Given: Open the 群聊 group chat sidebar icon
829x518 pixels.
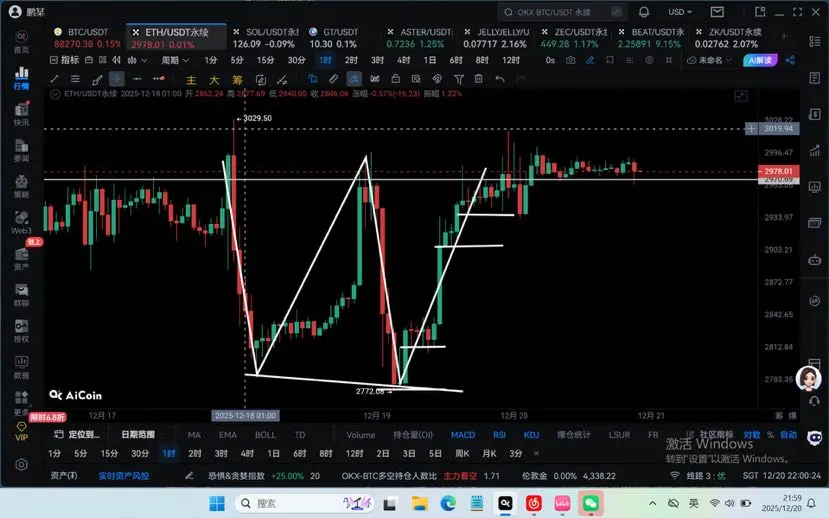Looking at the screenshot, I should (21, 295).
